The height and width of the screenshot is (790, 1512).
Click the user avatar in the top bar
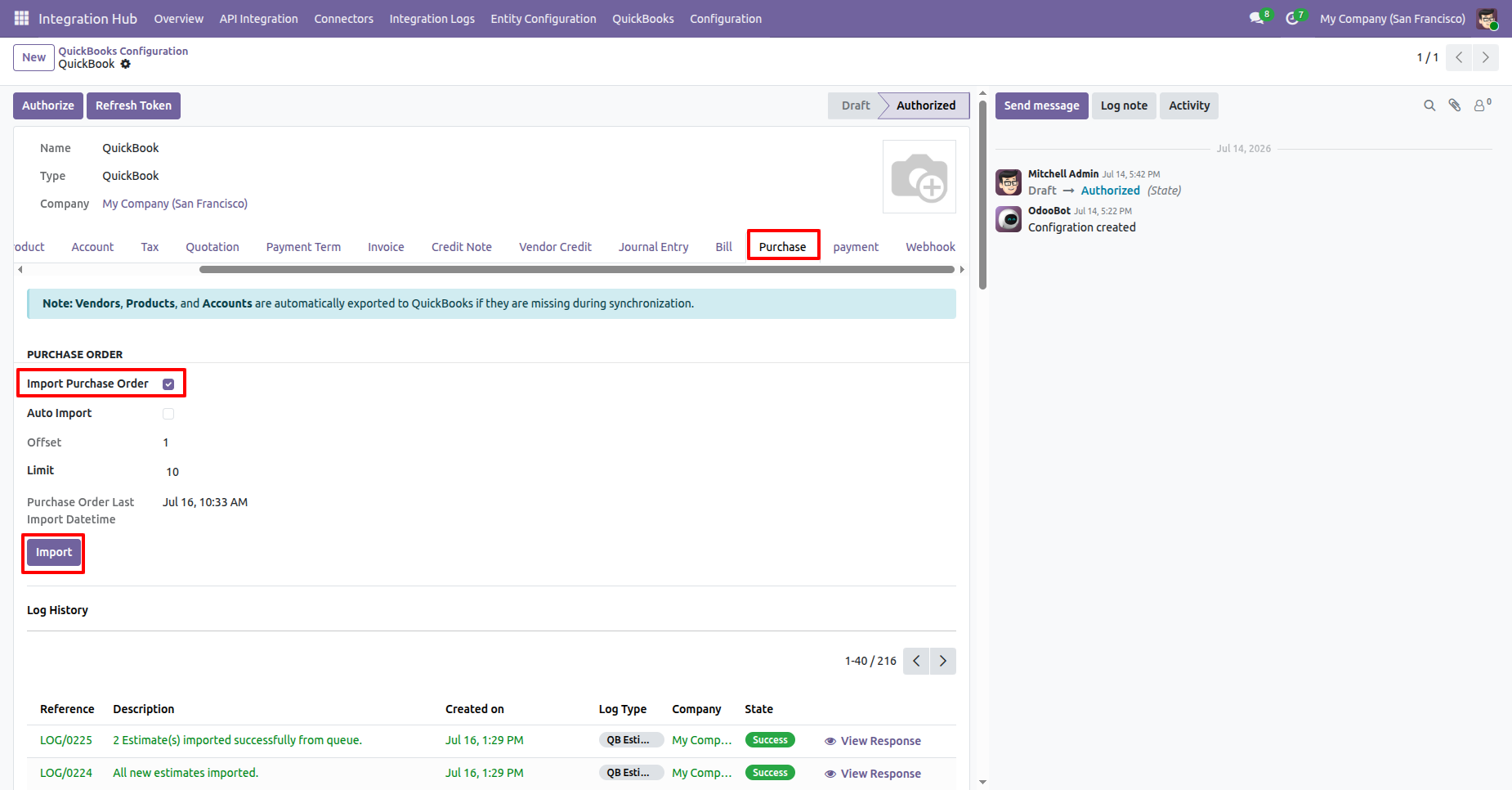point(1487,18)
